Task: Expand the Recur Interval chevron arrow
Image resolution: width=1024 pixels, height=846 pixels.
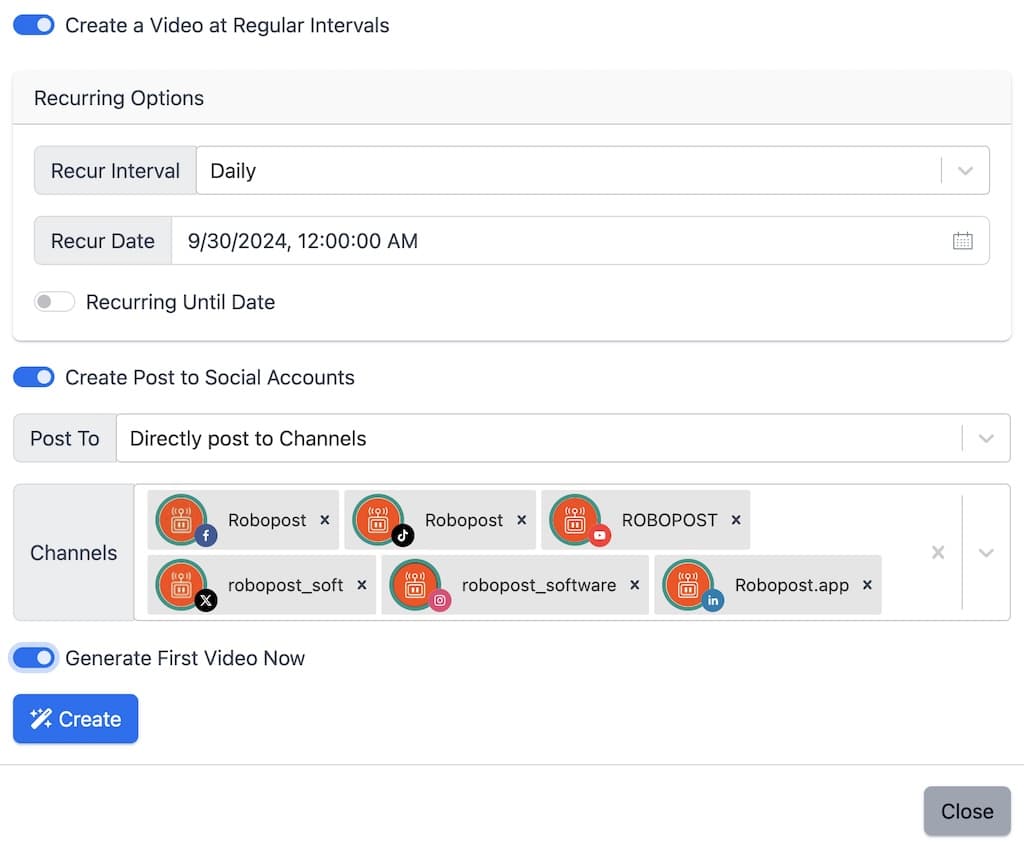Action: 965,171
